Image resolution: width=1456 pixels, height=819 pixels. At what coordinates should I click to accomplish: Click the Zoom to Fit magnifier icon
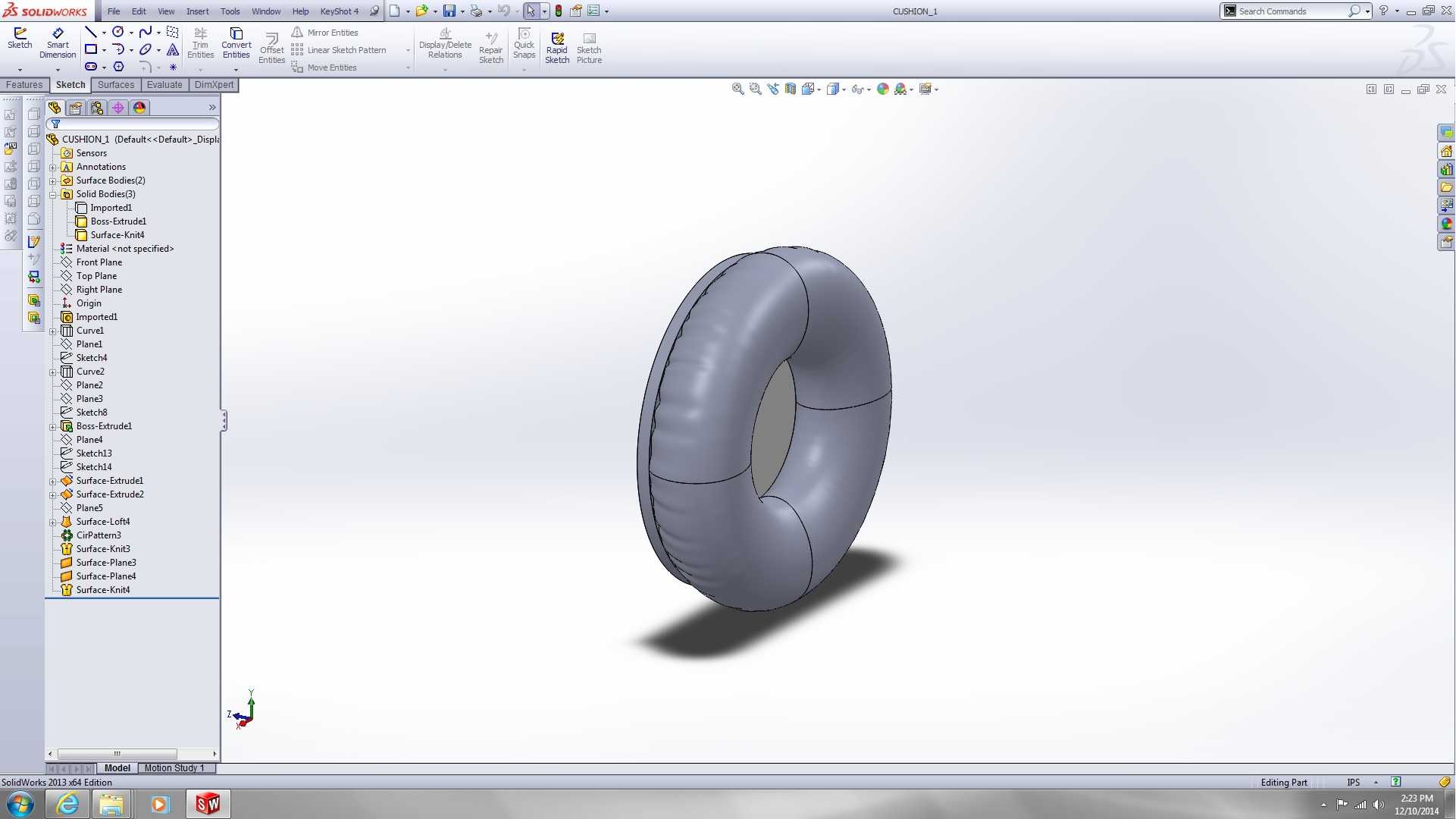pos(737,89)
